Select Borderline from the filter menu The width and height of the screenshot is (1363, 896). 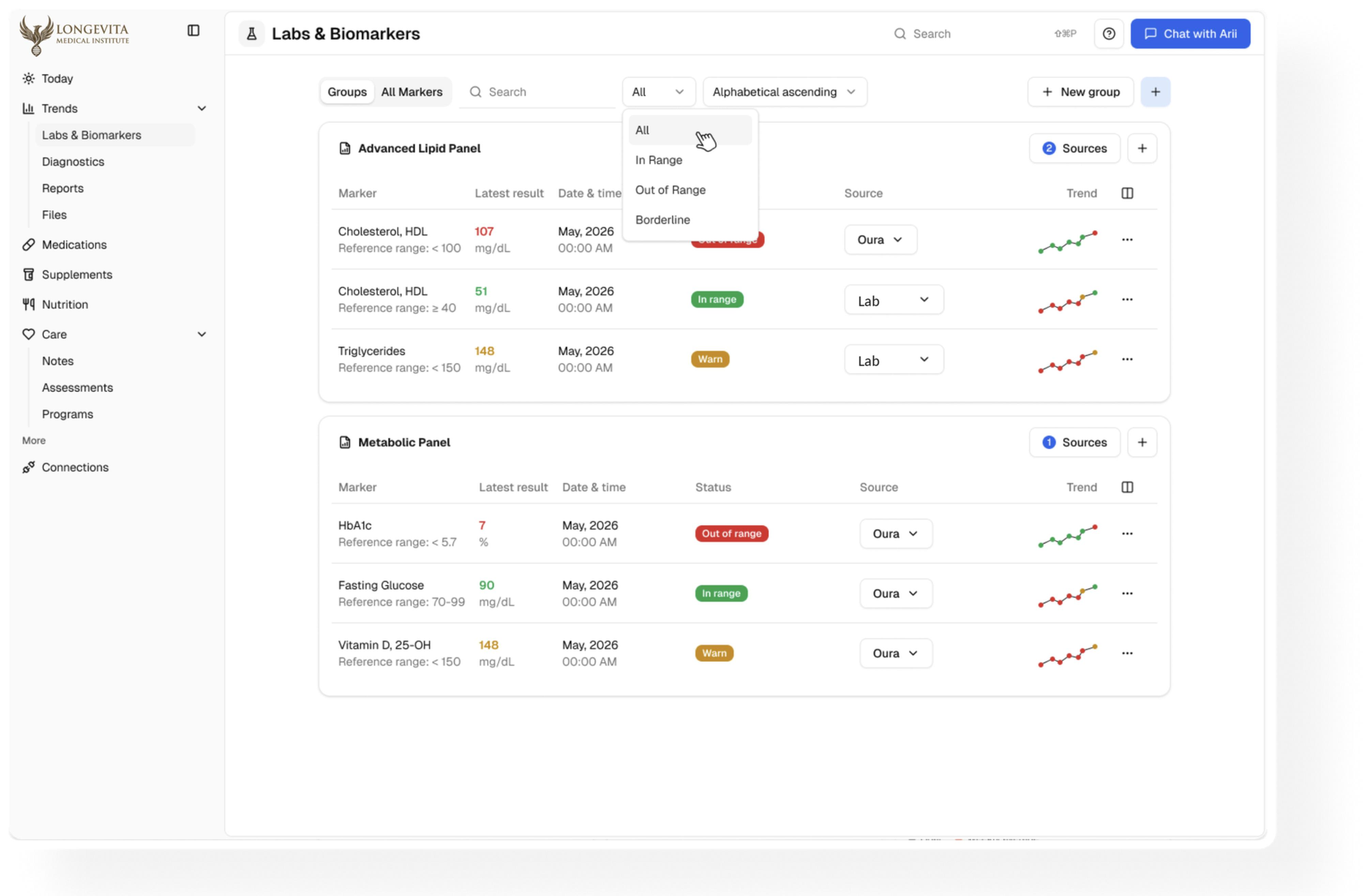point(690,220)
